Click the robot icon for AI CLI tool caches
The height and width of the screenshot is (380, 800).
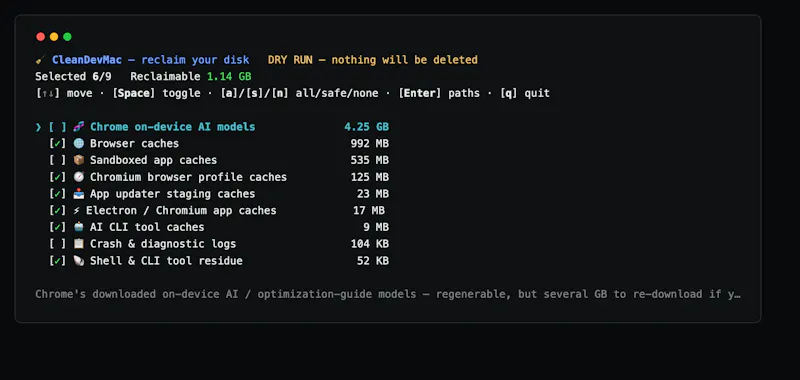coord(79,227)
